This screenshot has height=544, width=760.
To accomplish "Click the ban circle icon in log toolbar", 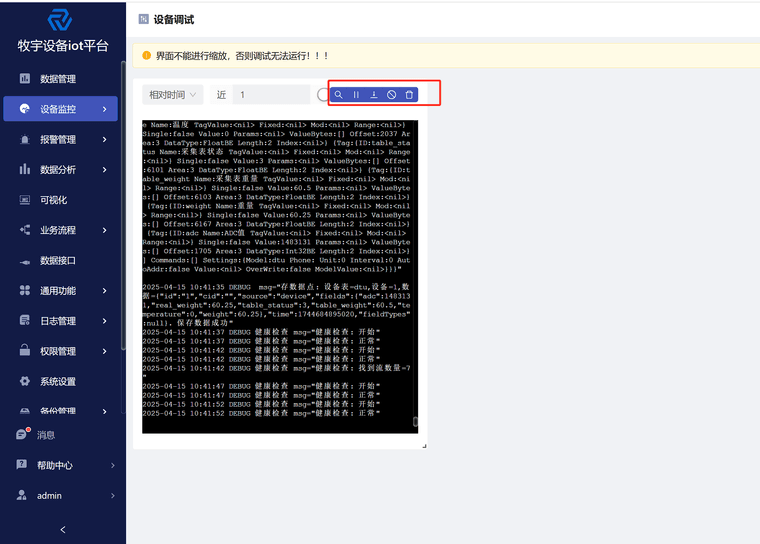I will [391, 95].
